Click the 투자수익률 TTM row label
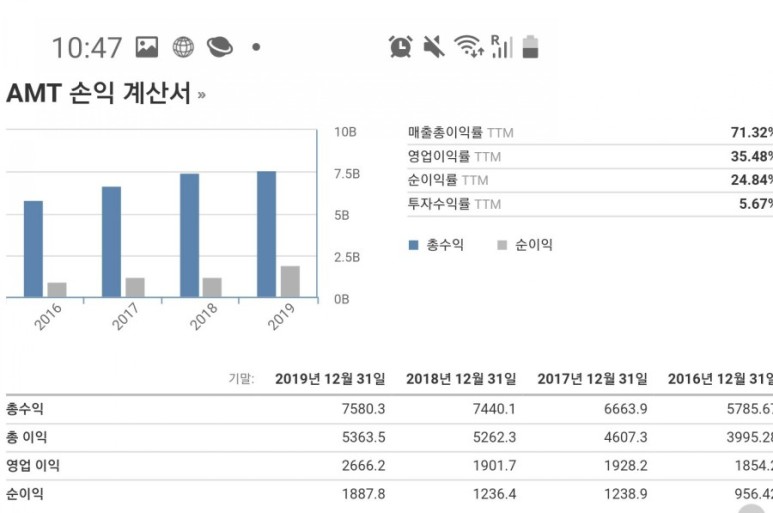This screenshot has height=513, width=773. (x=454, y=204)
